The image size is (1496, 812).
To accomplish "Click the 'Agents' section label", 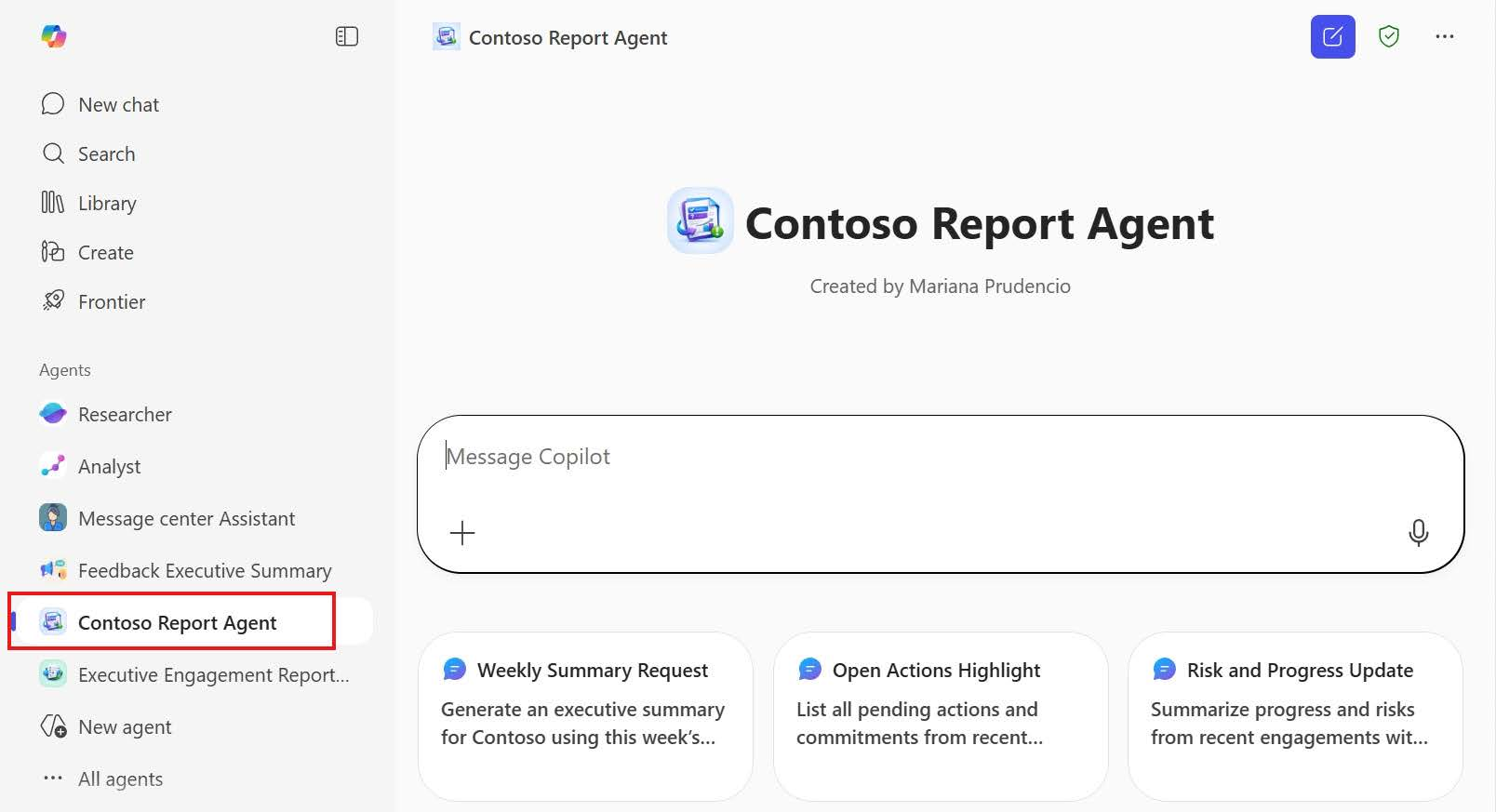I will [65, 370].
